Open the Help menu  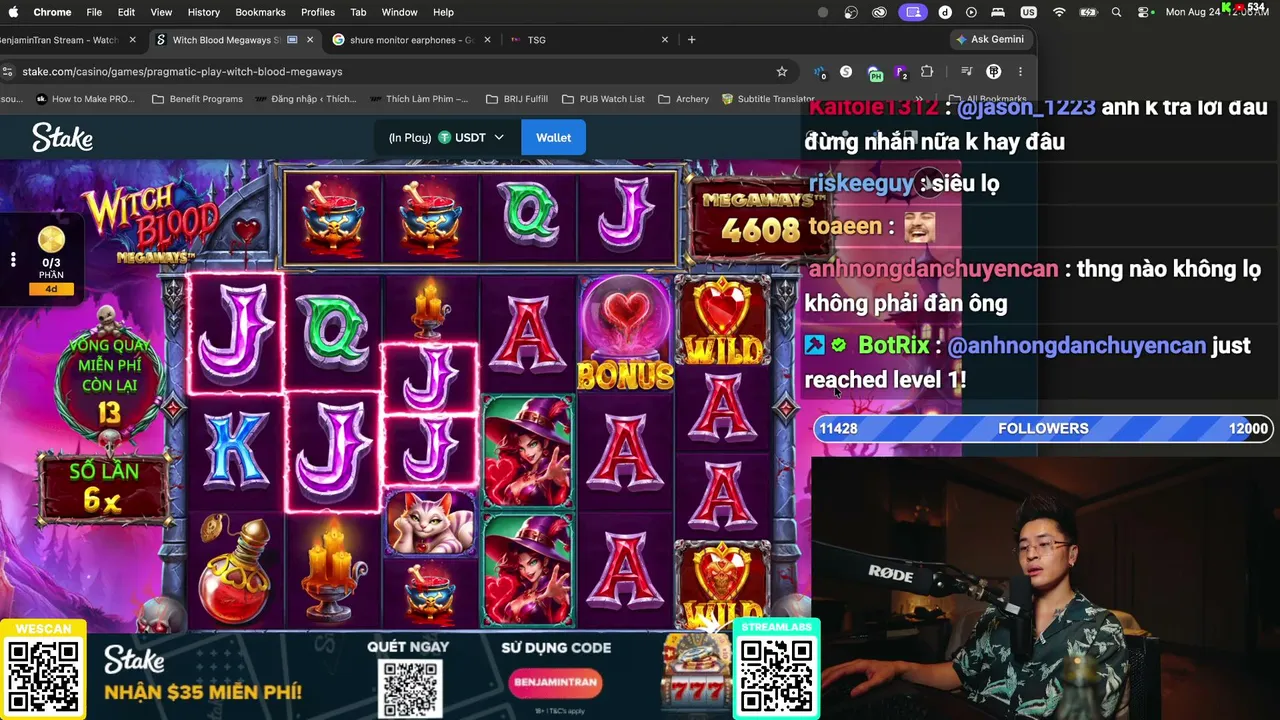click(443, 12)
